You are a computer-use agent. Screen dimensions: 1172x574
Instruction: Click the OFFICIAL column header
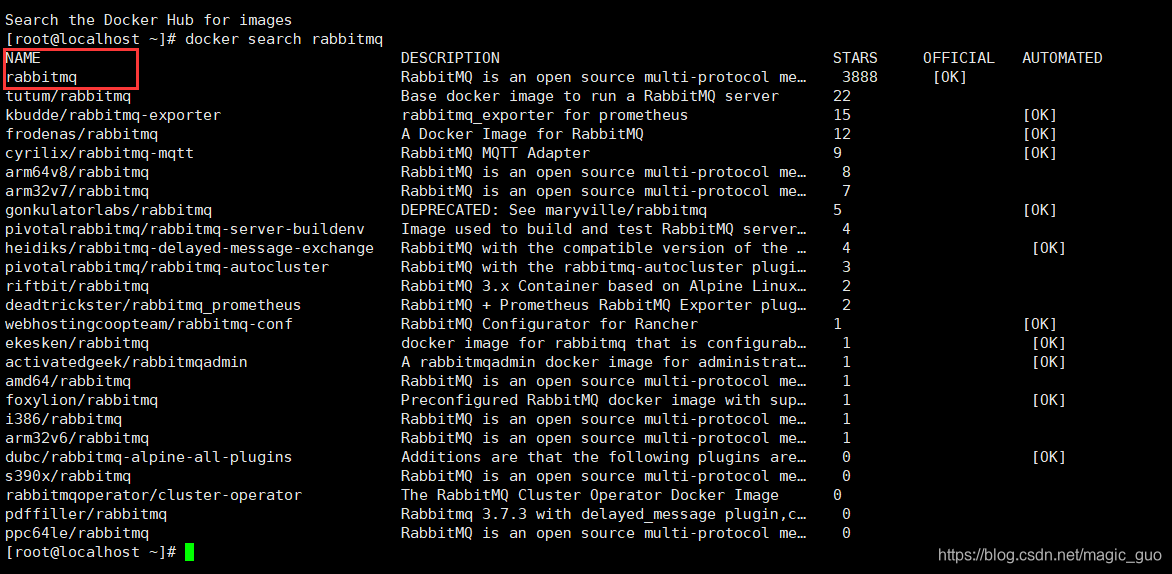coord(958,58)
